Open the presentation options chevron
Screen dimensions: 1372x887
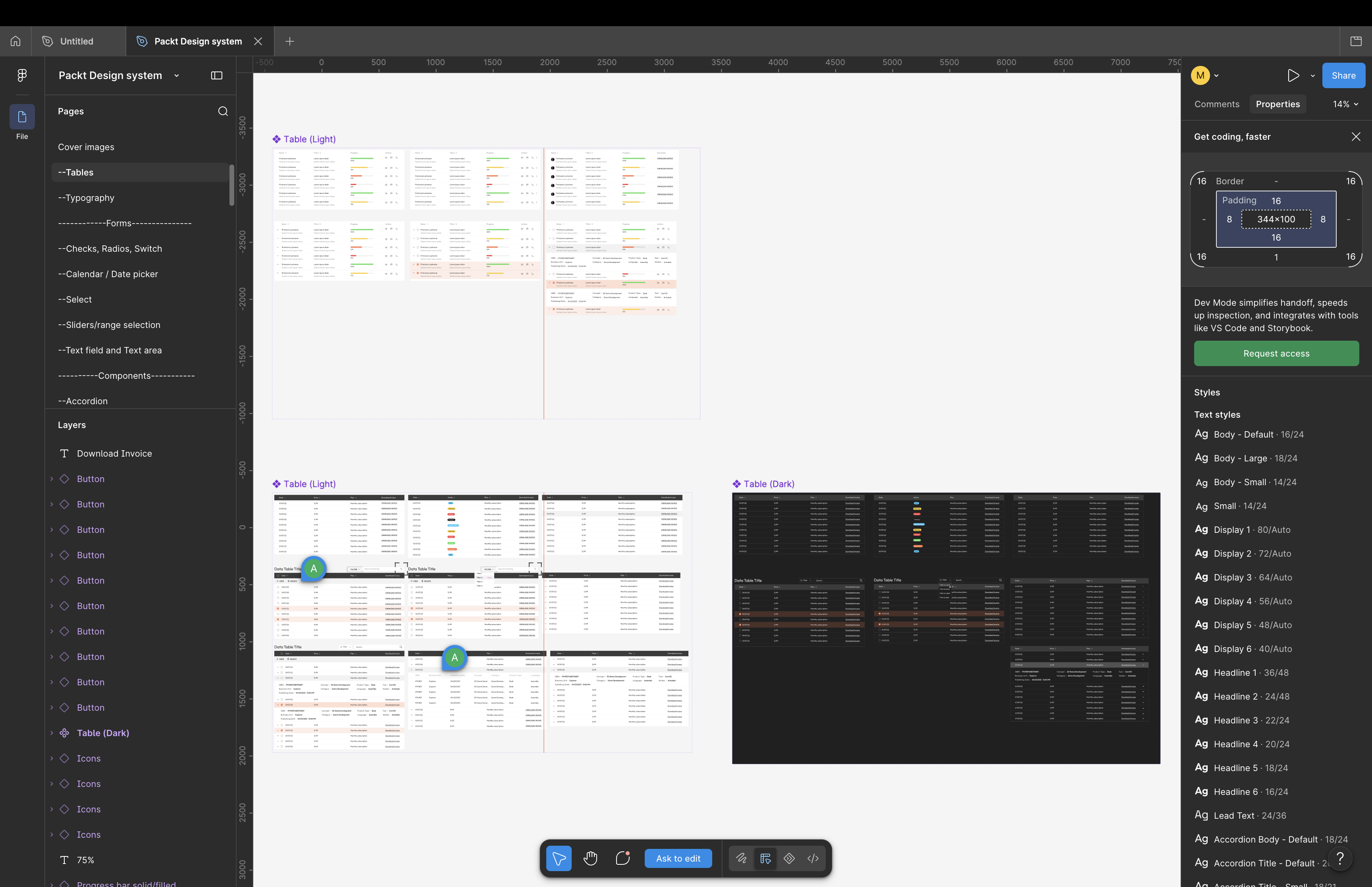point(1312,75)
